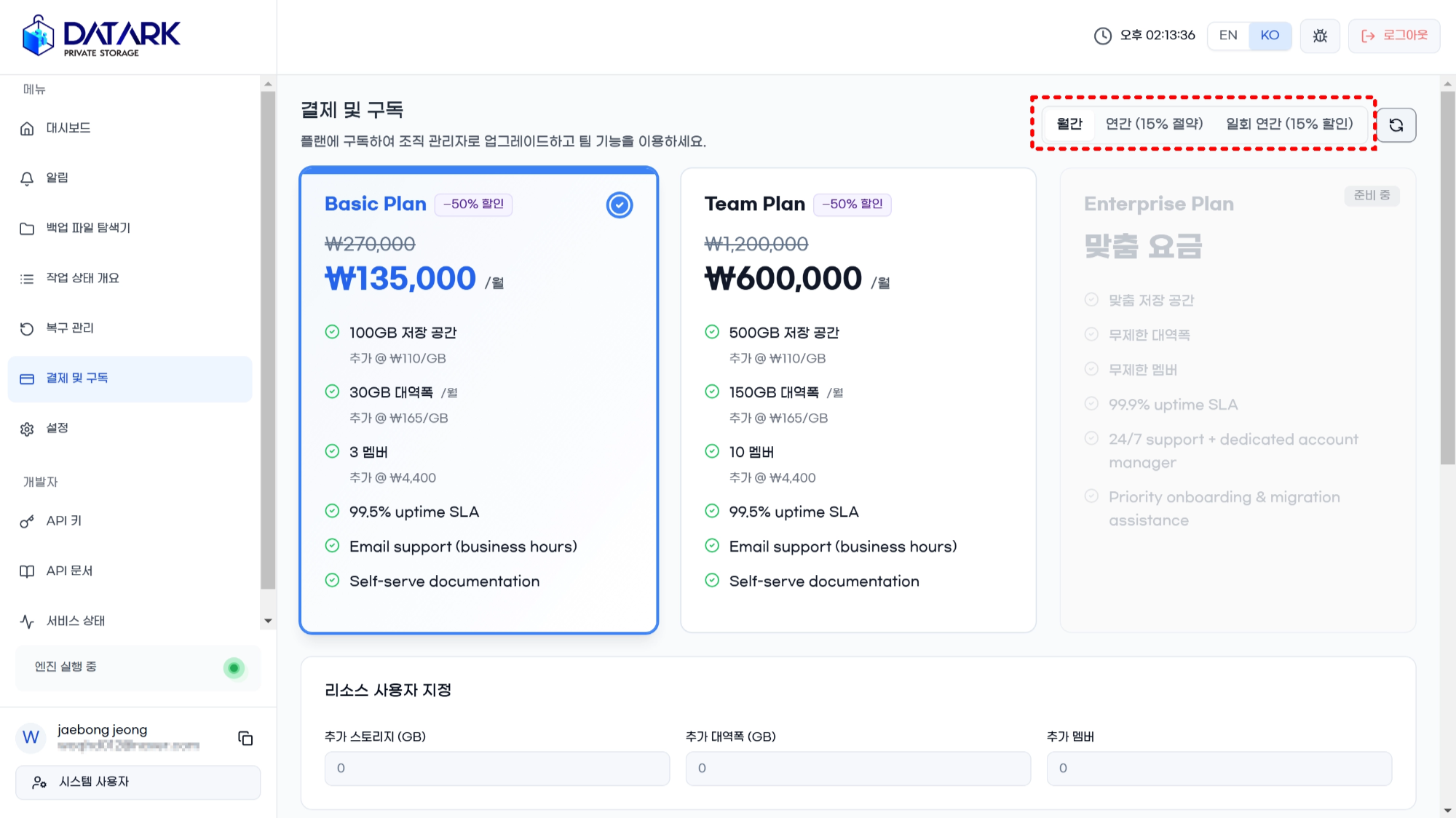Click the Enterprise Plan 준비 중 badge

coord(1372,195)
